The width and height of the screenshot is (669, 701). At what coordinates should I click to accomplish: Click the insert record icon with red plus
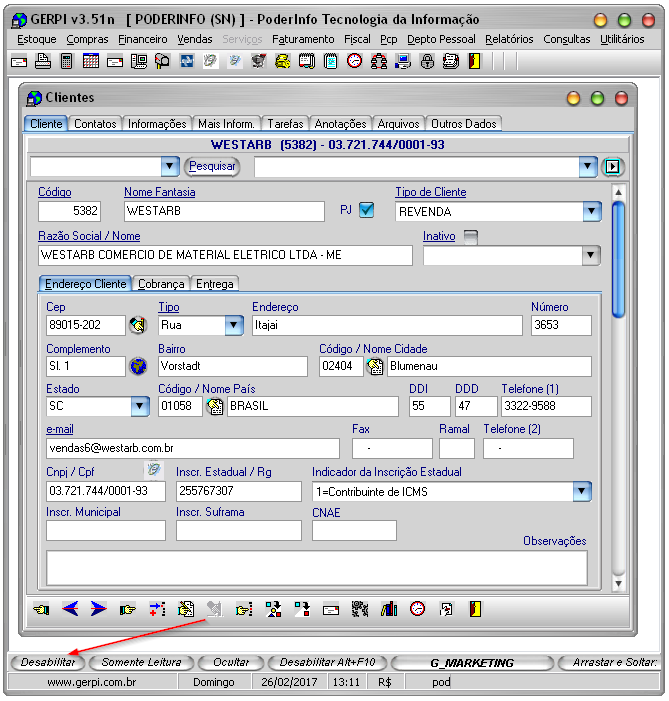[x=157, y=609]
